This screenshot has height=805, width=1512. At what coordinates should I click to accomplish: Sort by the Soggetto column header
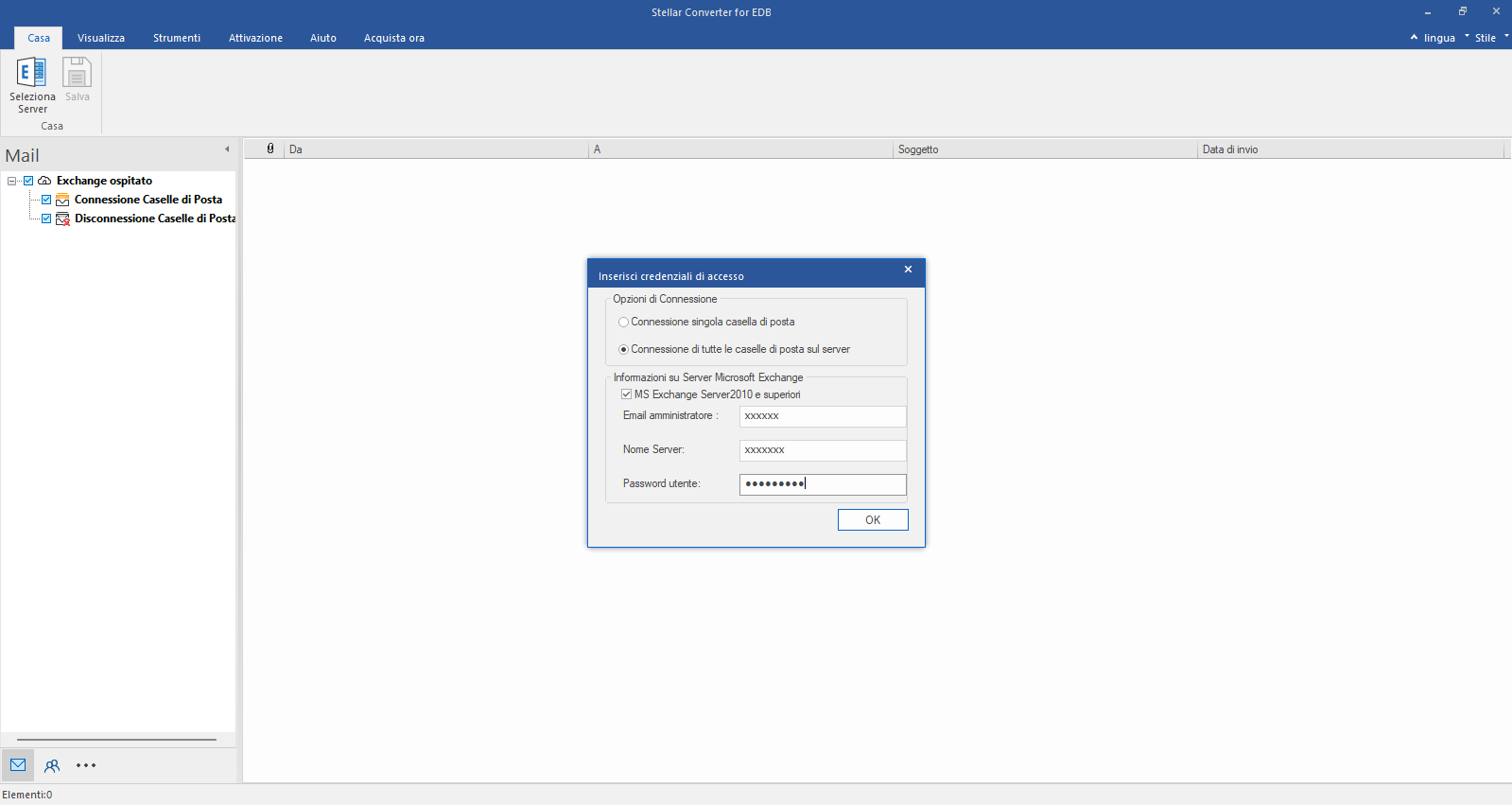1045,149
